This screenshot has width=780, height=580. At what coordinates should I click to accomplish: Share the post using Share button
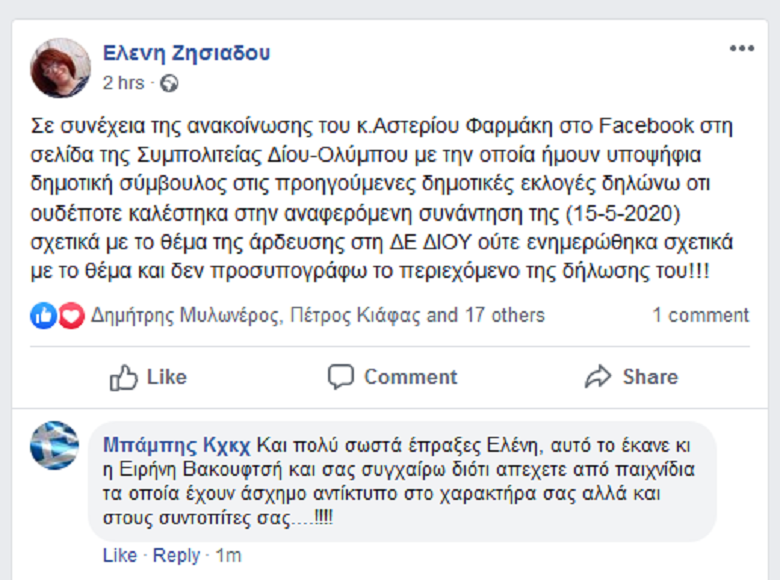(631, 377)
